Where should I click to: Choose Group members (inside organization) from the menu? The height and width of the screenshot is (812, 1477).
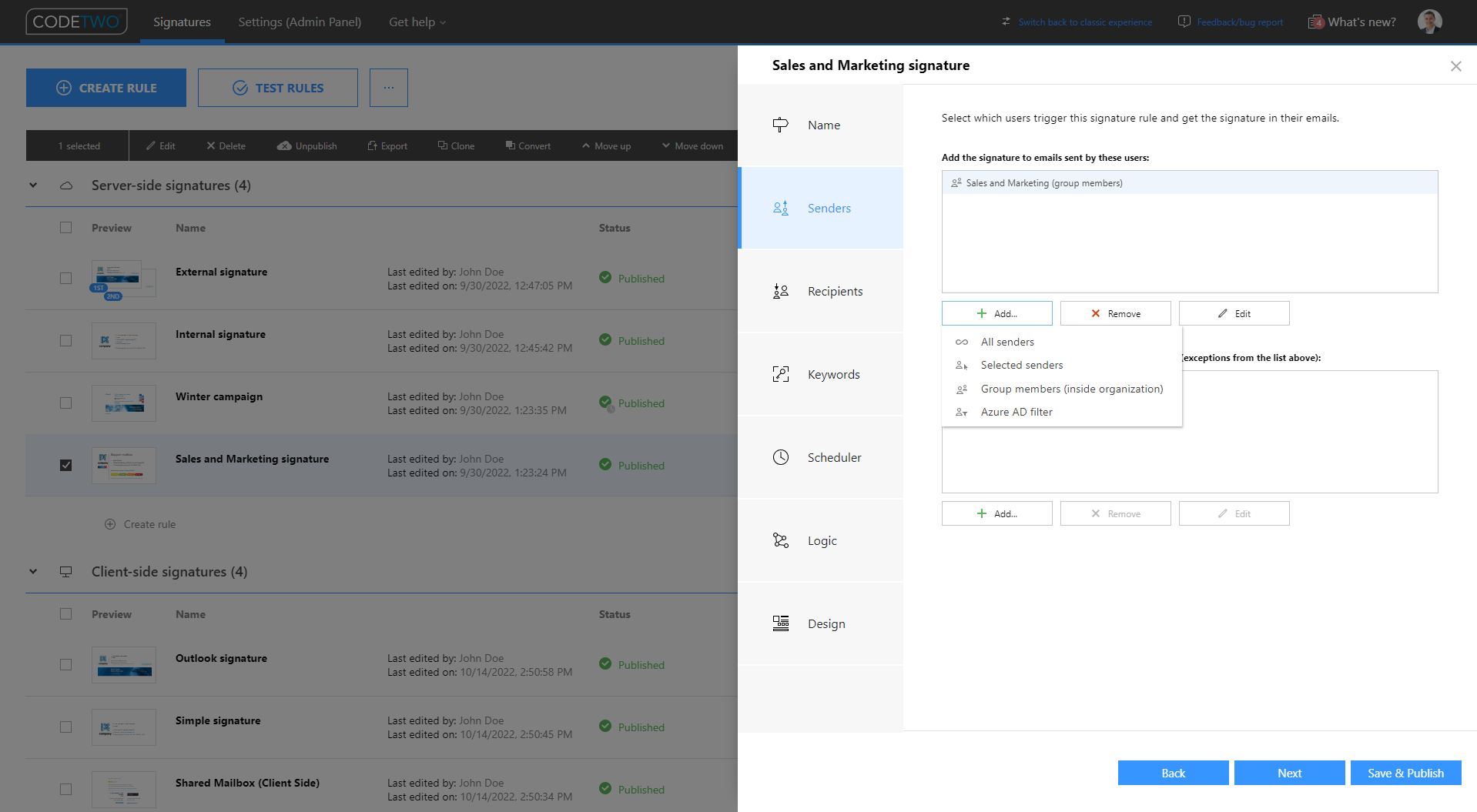tap(1071, 389)
